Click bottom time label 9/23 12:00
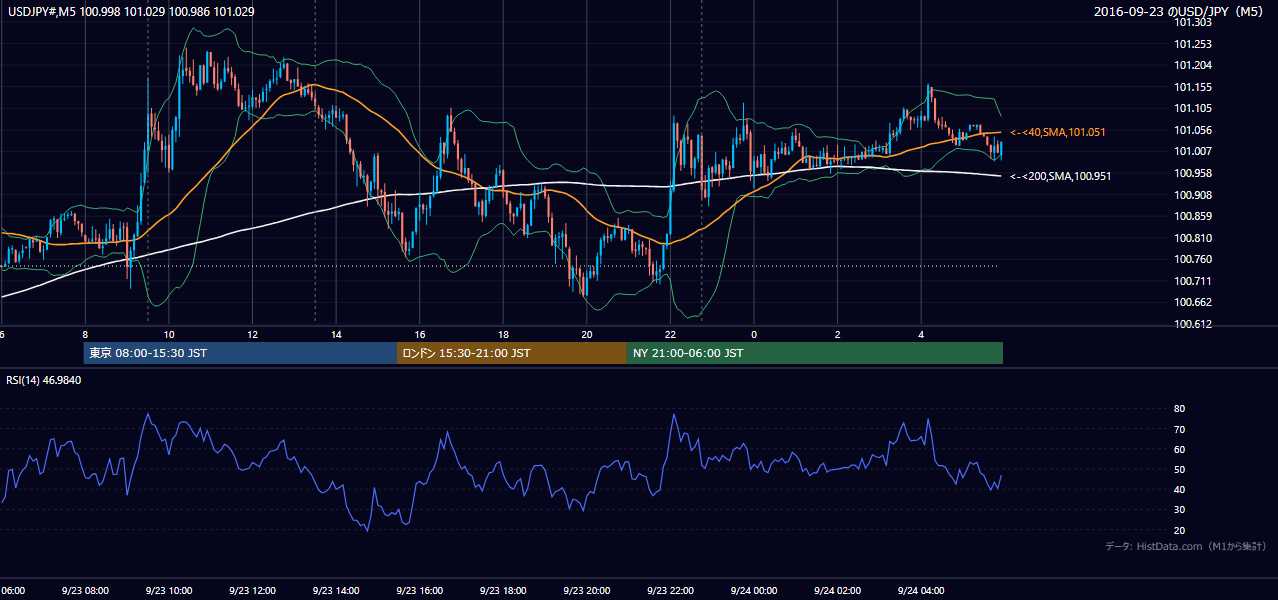 (x=252, y=591)
